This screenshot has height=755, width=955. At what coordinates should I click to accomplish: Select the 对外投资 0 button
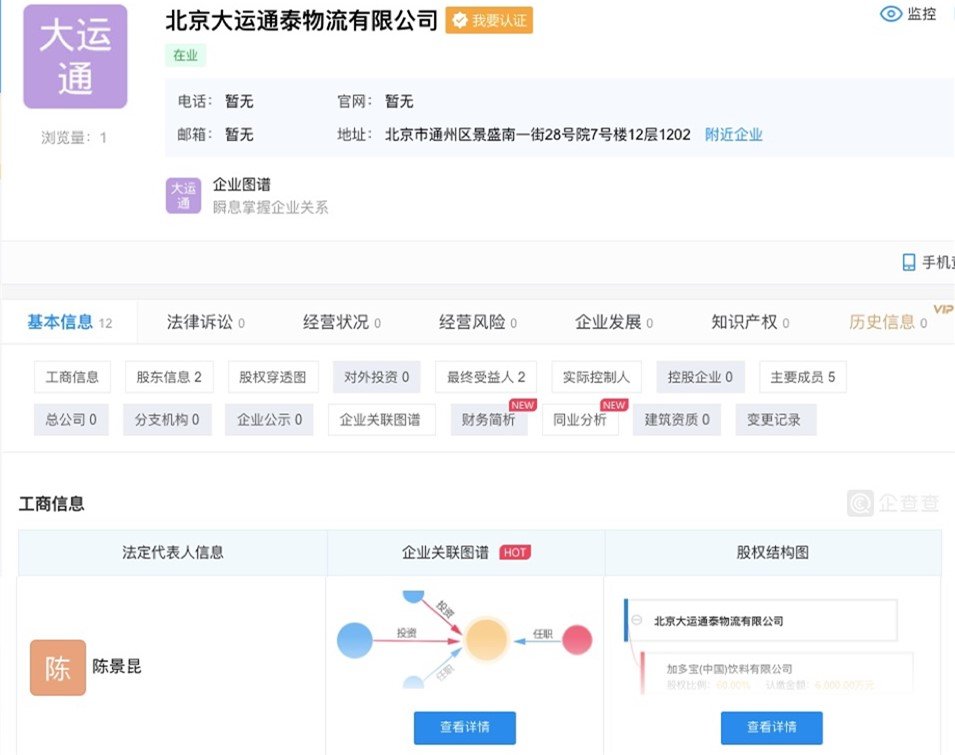(x=376, y=377)
